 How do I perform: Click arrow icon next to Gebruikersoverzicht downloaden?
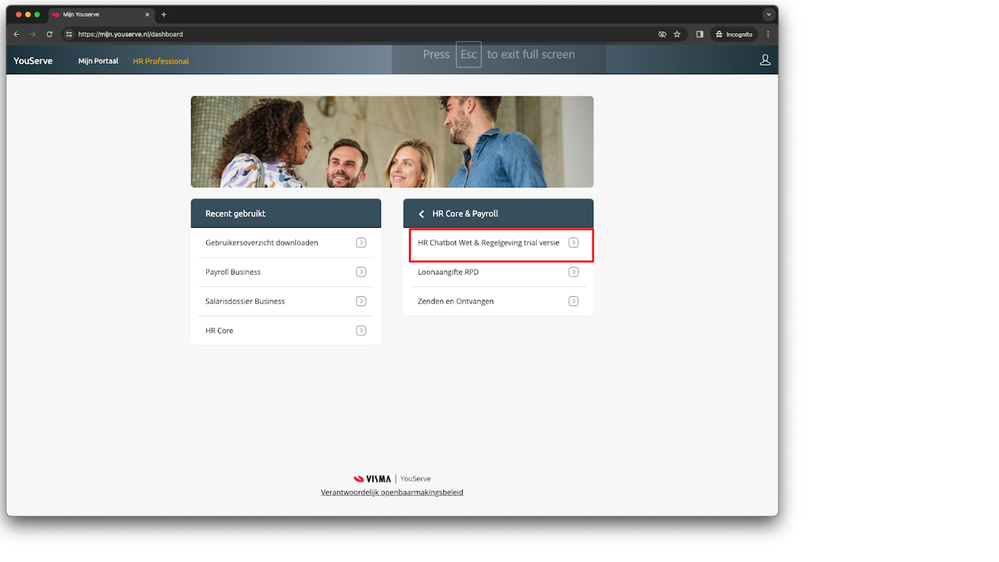361,243
